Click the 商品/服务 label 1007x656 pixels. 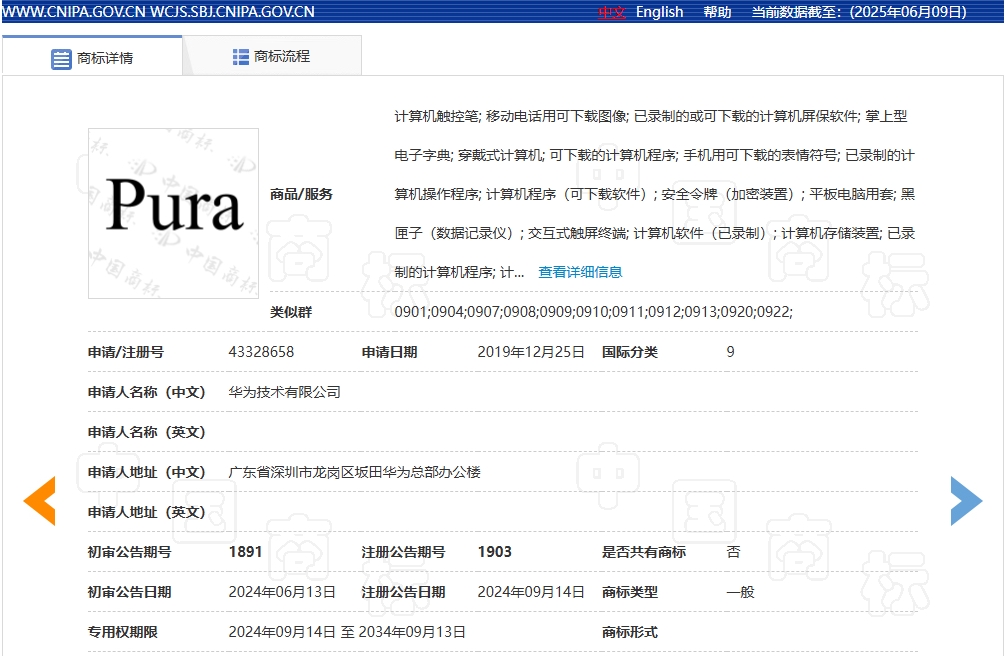[x=301, y=194]
